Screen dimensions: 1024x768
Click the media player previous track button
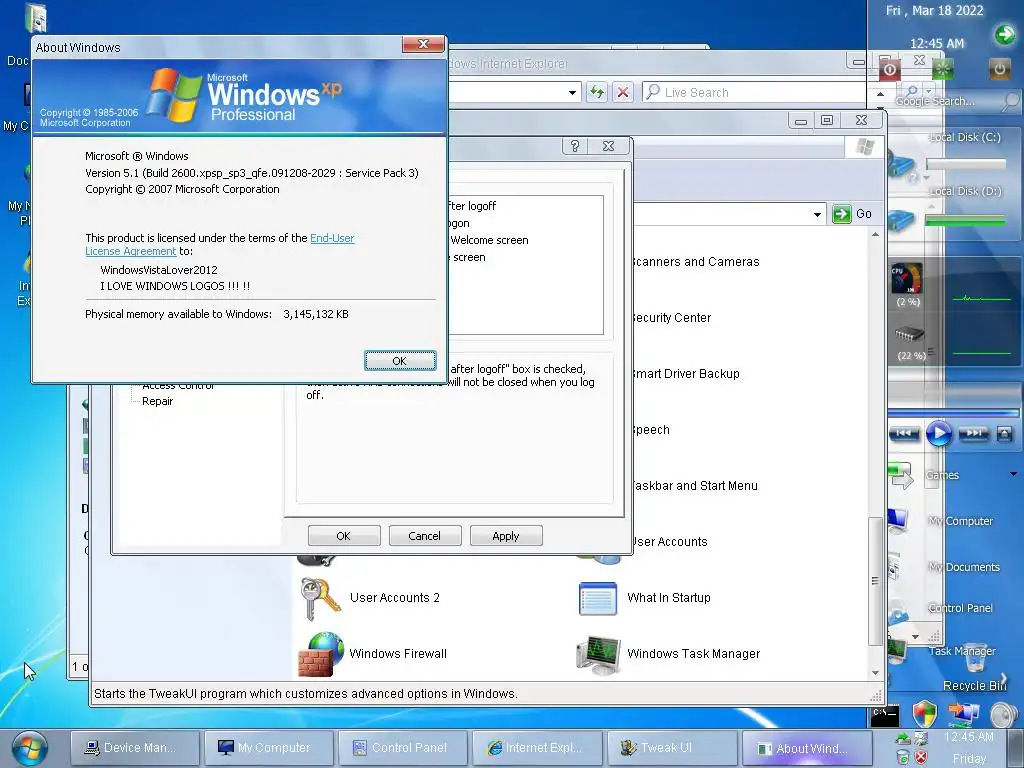904,434
